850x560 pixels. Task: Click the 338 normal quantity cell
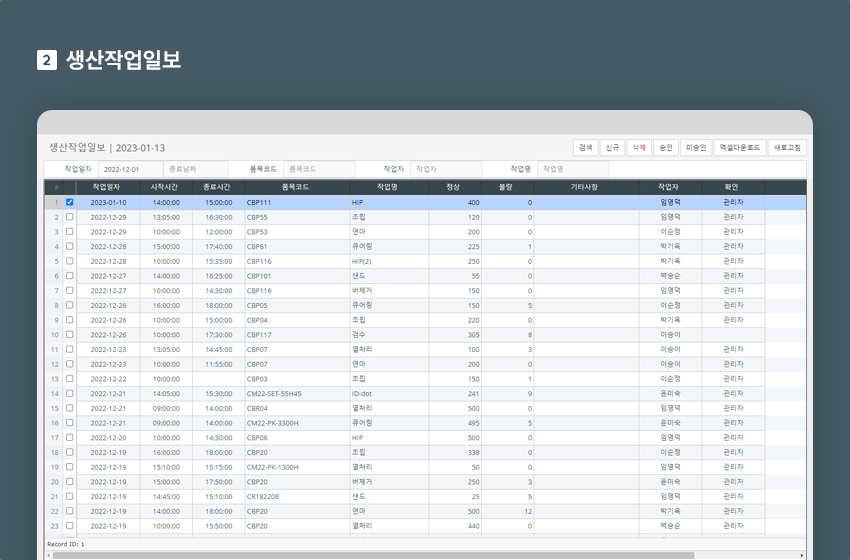pyautogui.click(x=455, y=453)
